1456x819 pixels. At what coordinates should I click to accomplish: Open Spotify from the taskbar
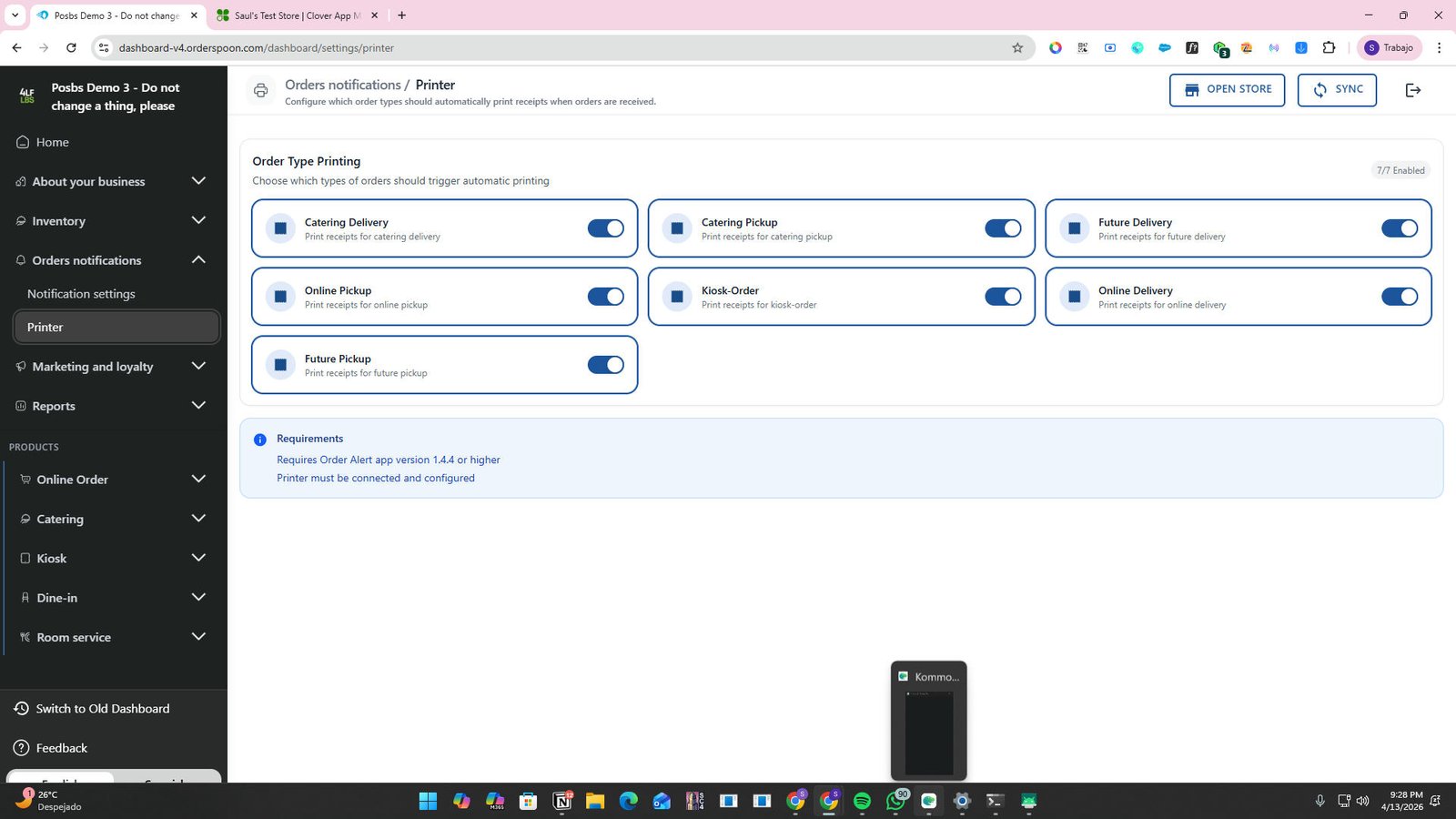pyautogui.click(x=862, y=801)
